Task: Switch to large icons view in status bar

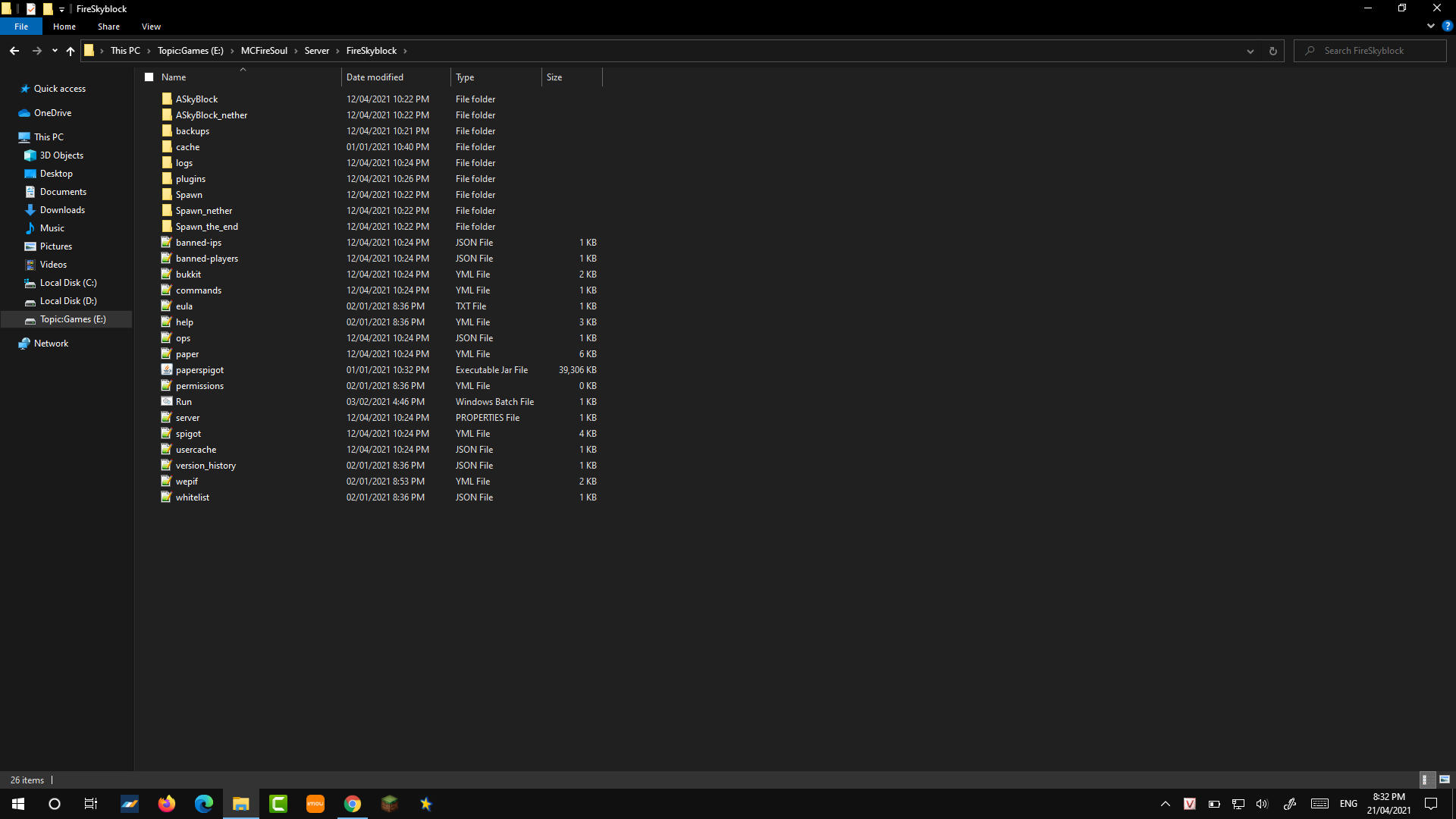Action: [x=1444, y=780]
